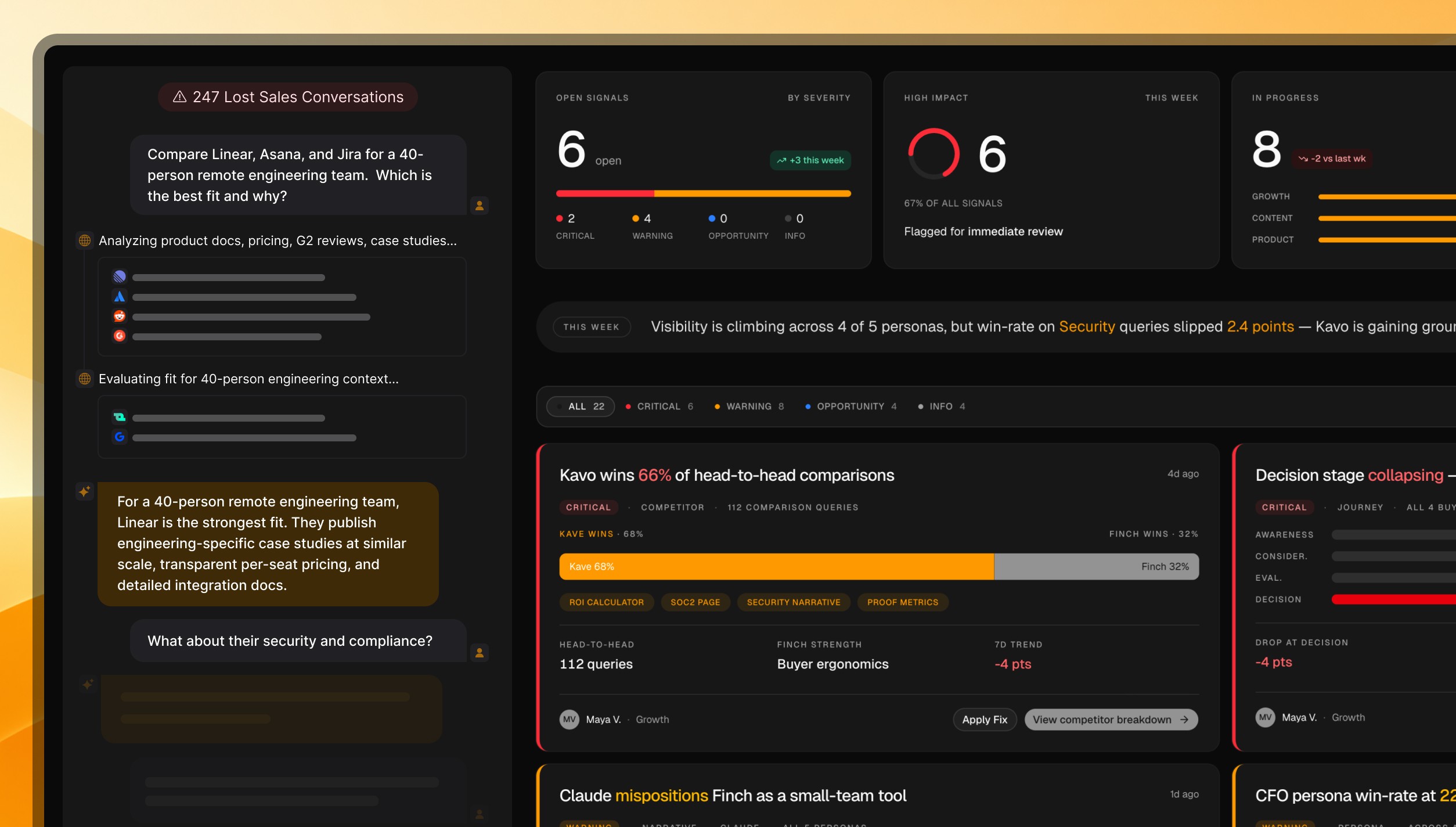Click the red DECISION stage bar
Image resolution: width=1456 pixels, height=827 pixels.
point(1393,599)
